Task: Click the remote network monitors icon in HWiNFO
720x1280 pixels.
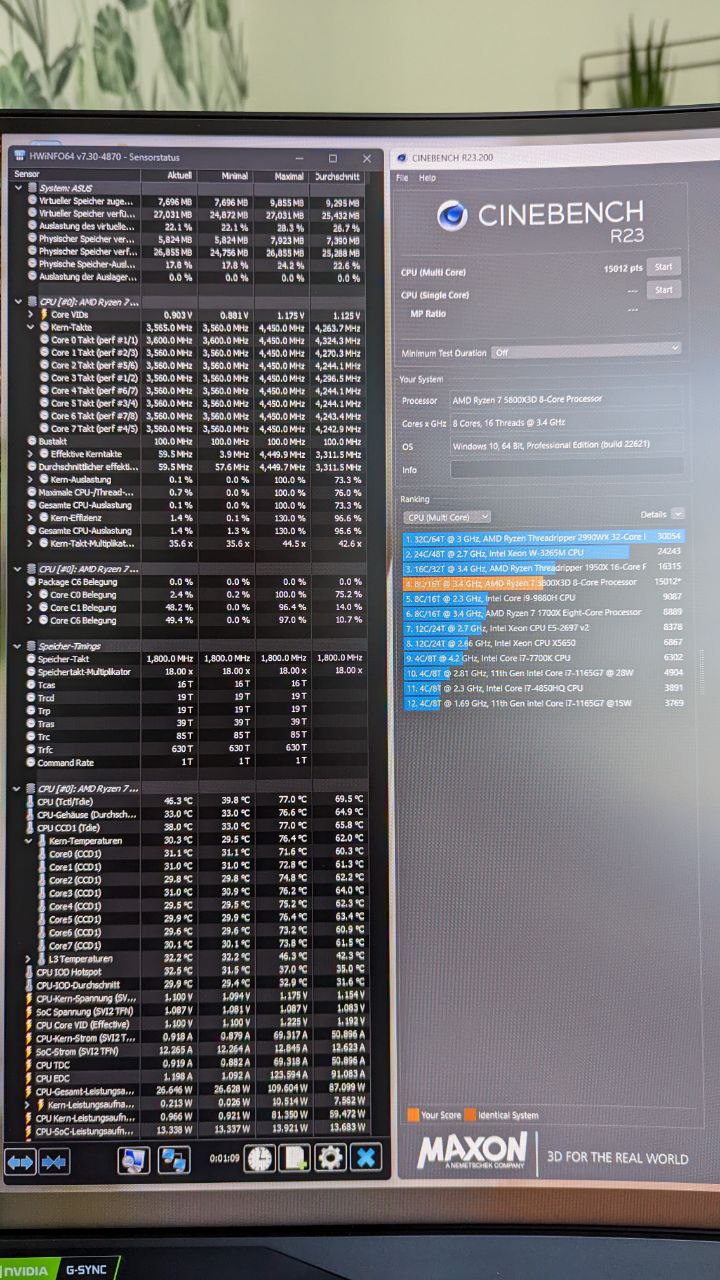Action: coord(175,1160)
